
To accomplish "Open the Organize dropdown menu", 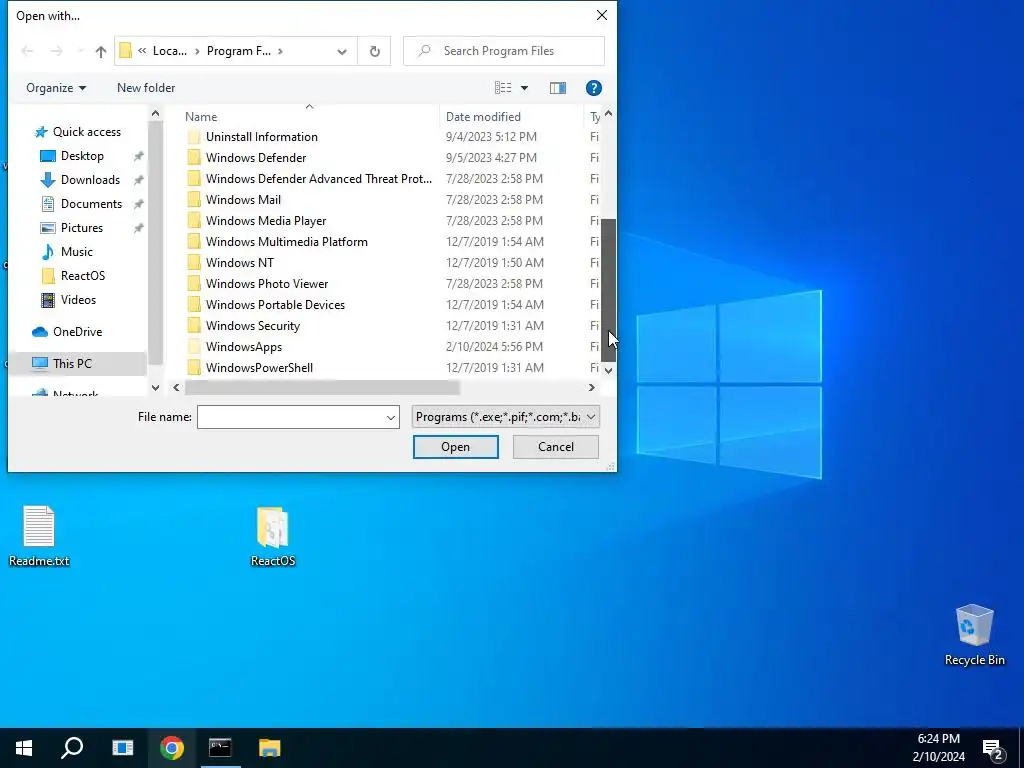I will 56,88.
